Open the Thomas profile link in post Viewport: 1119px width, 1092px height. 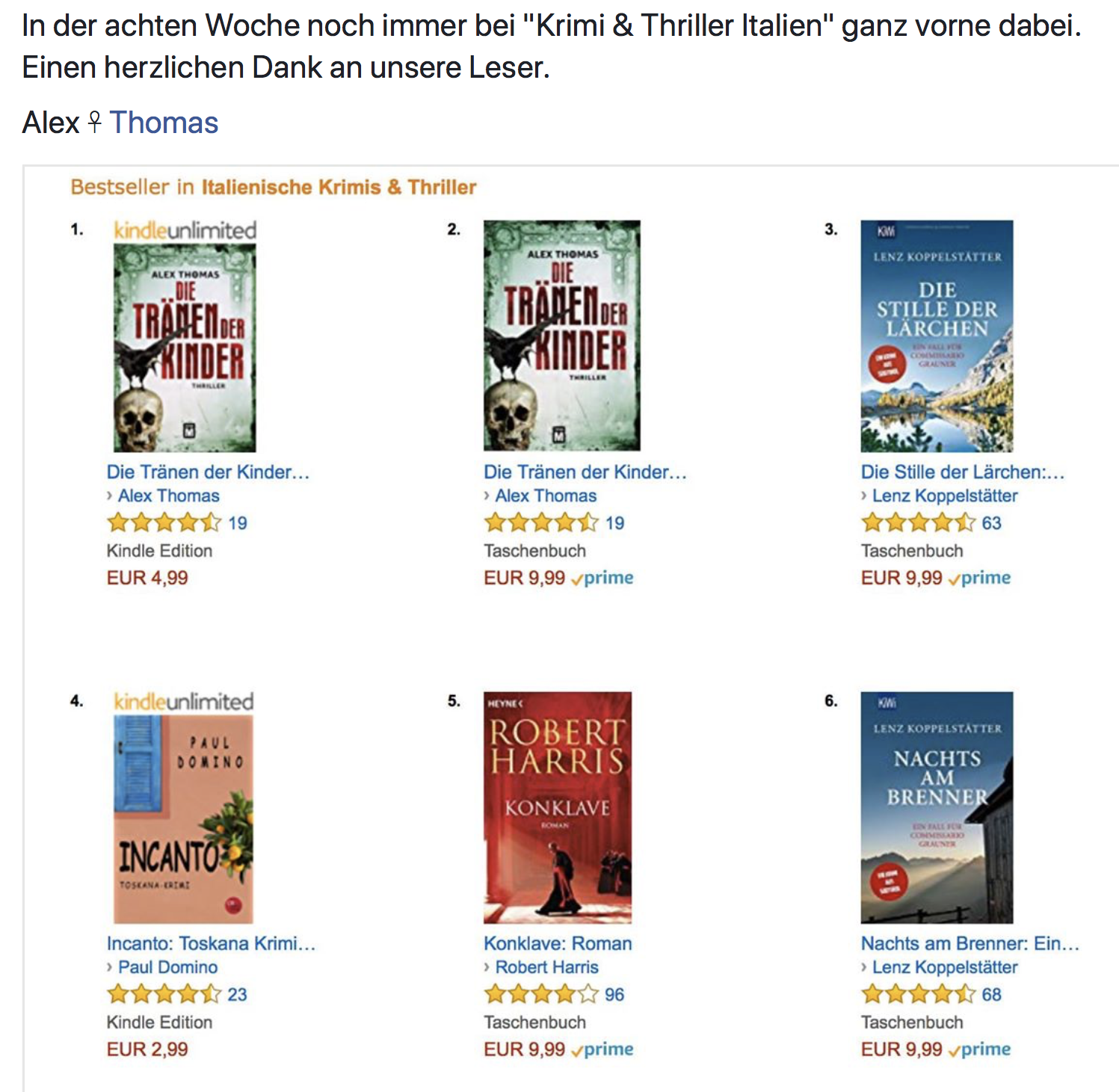[x=164, y=123]
